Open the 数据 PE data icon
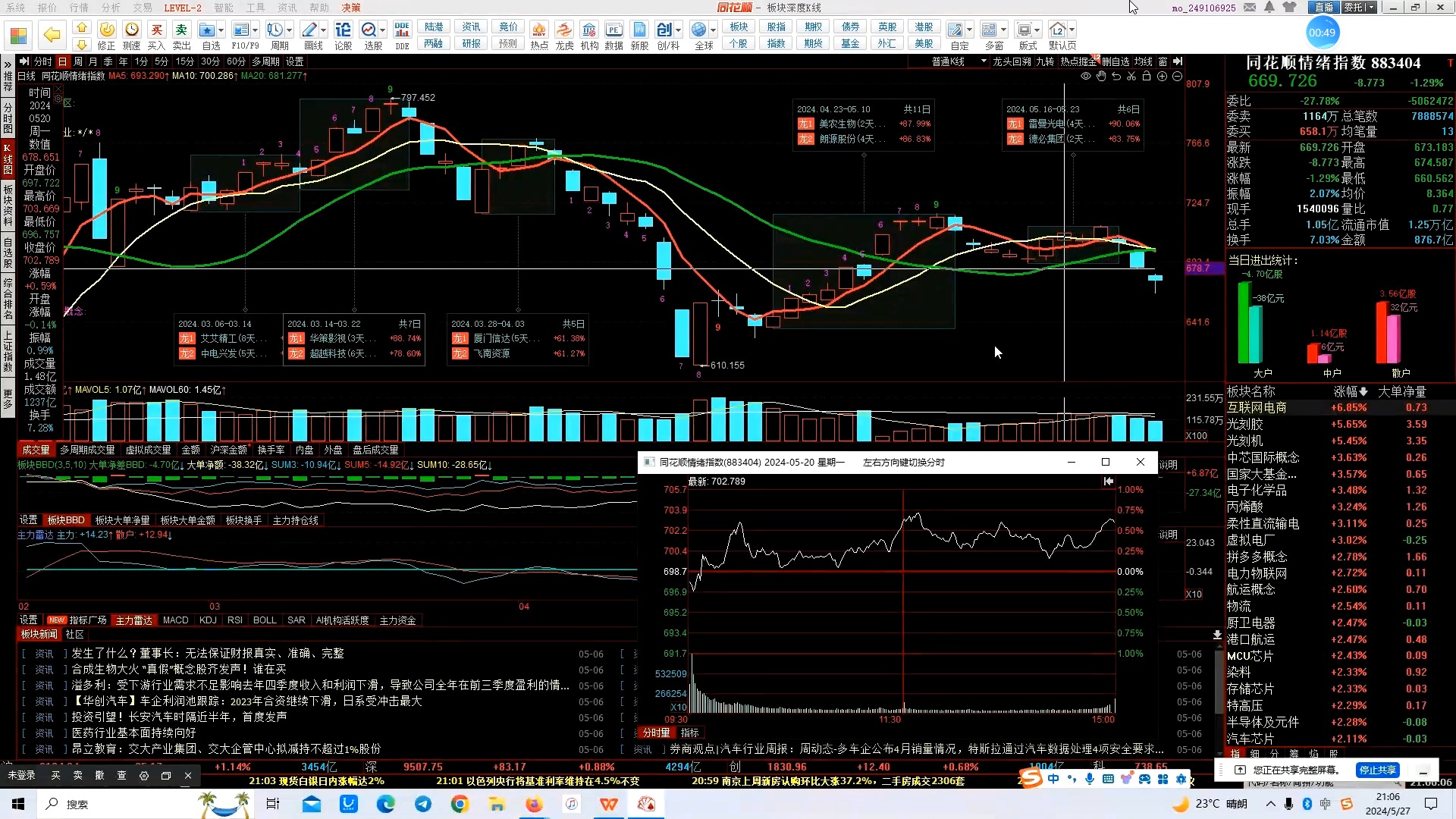This screenshot has height=819, width=1456. click(614, 35)
